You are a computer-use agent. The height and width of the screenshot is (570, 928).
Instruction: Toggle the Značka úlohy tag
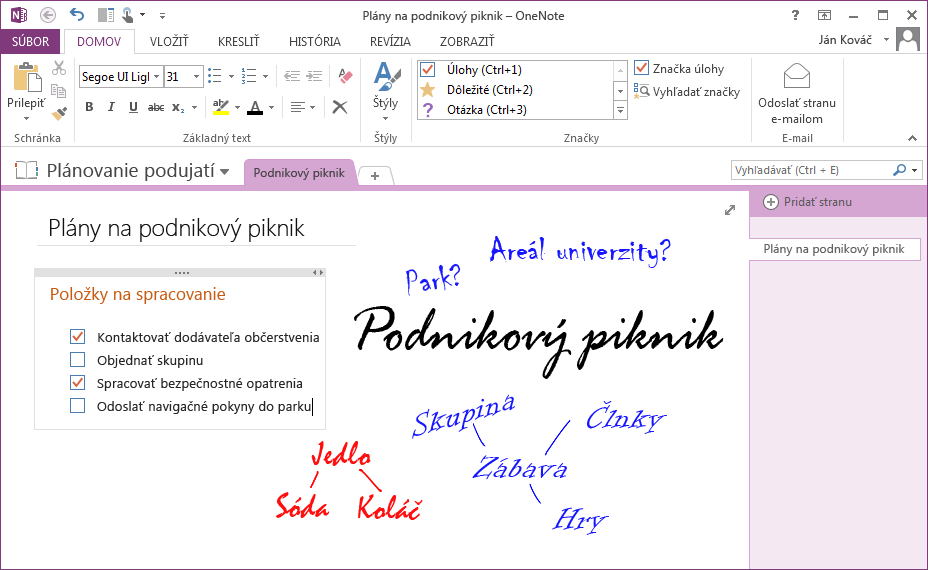(x=679, y=69)
